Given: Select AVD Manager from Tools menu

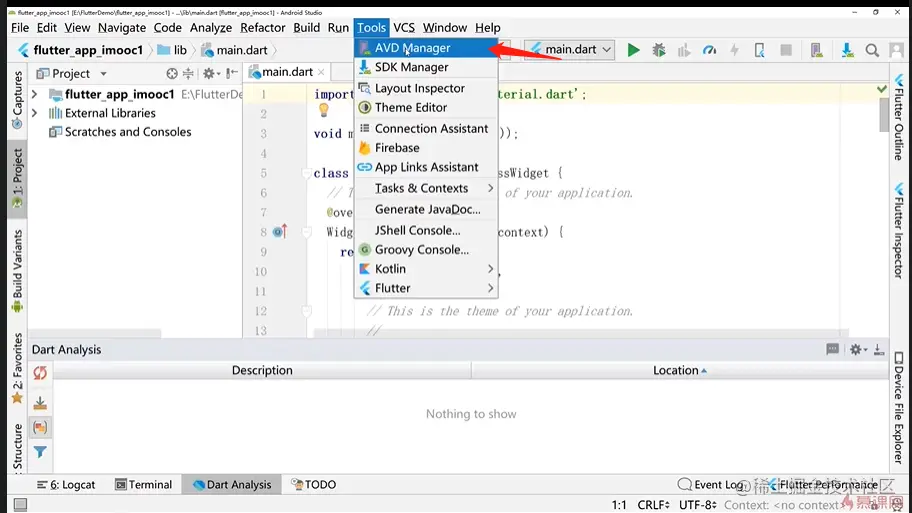Looking at the screenshot, I should click(426, 48).
